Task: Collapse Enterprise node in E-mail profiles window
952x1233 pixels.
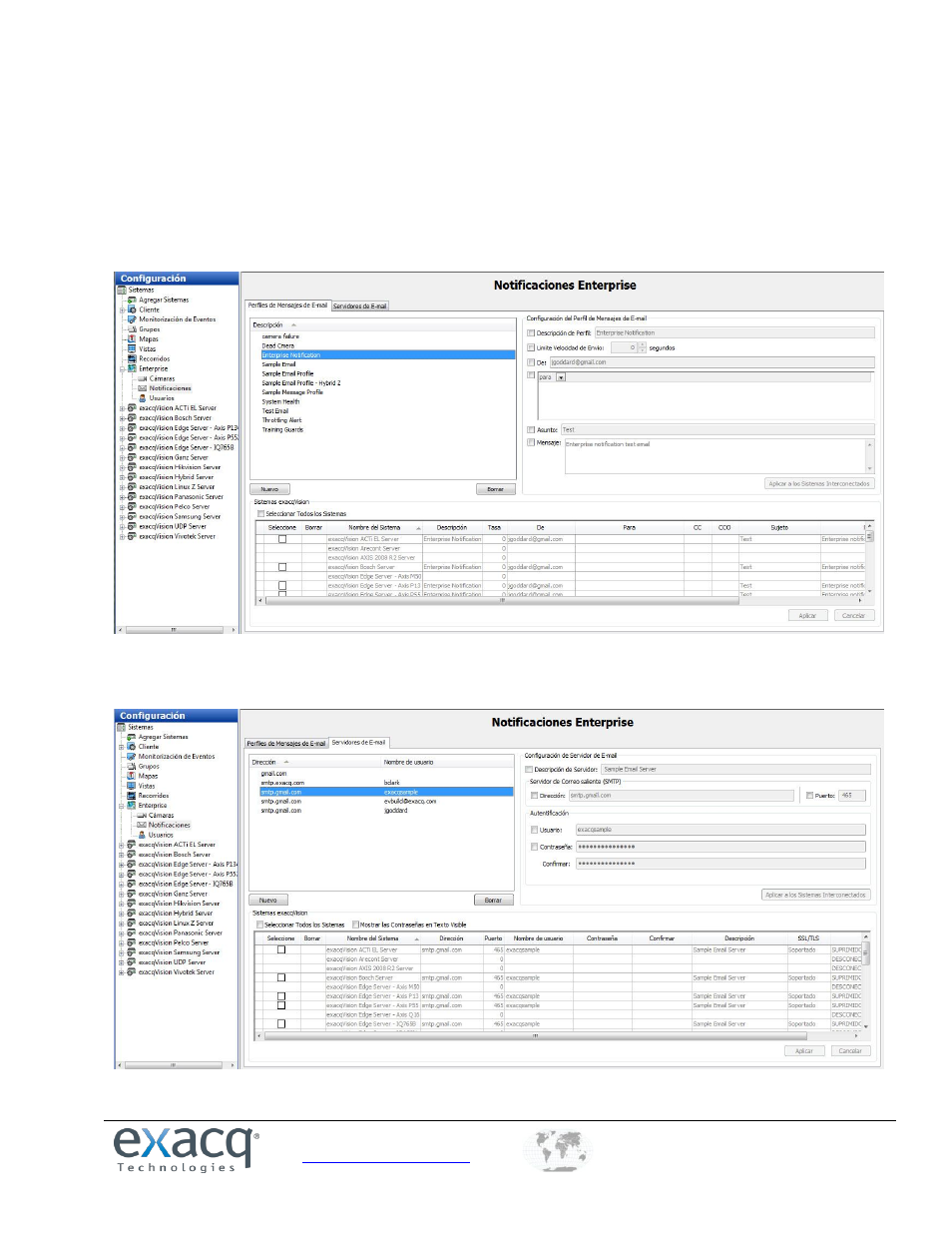Action: click(122, 368)
